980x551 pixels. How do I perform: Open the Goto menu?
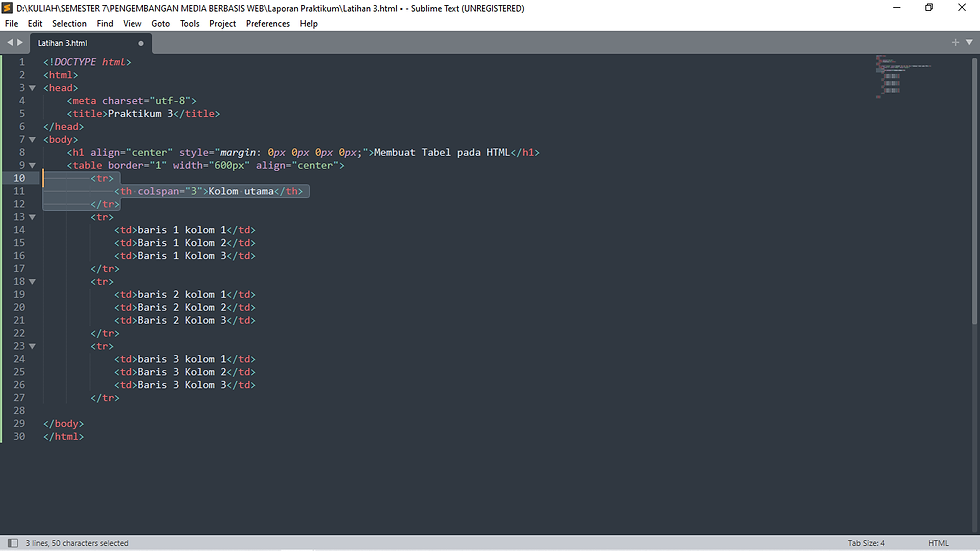click(161, 24)
